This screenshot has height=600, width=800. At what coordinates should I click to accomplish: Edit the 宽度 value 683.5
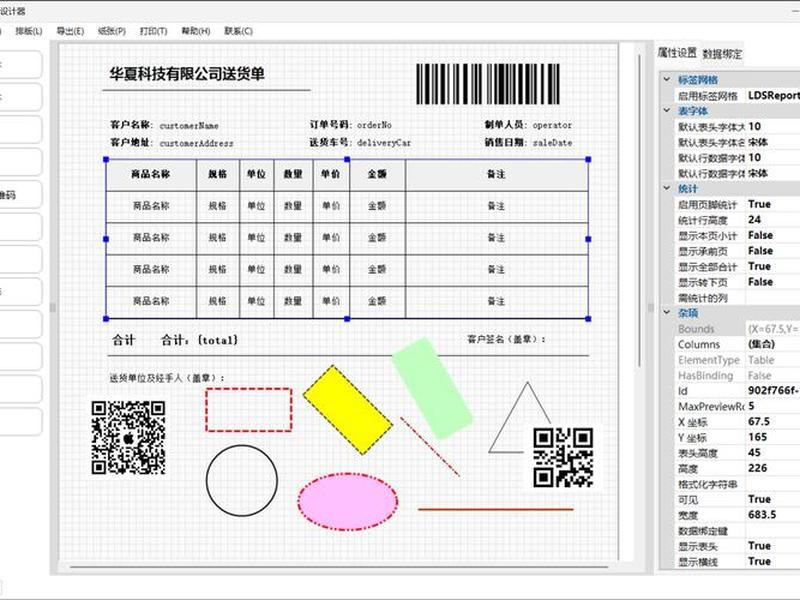tap(772, 514)
